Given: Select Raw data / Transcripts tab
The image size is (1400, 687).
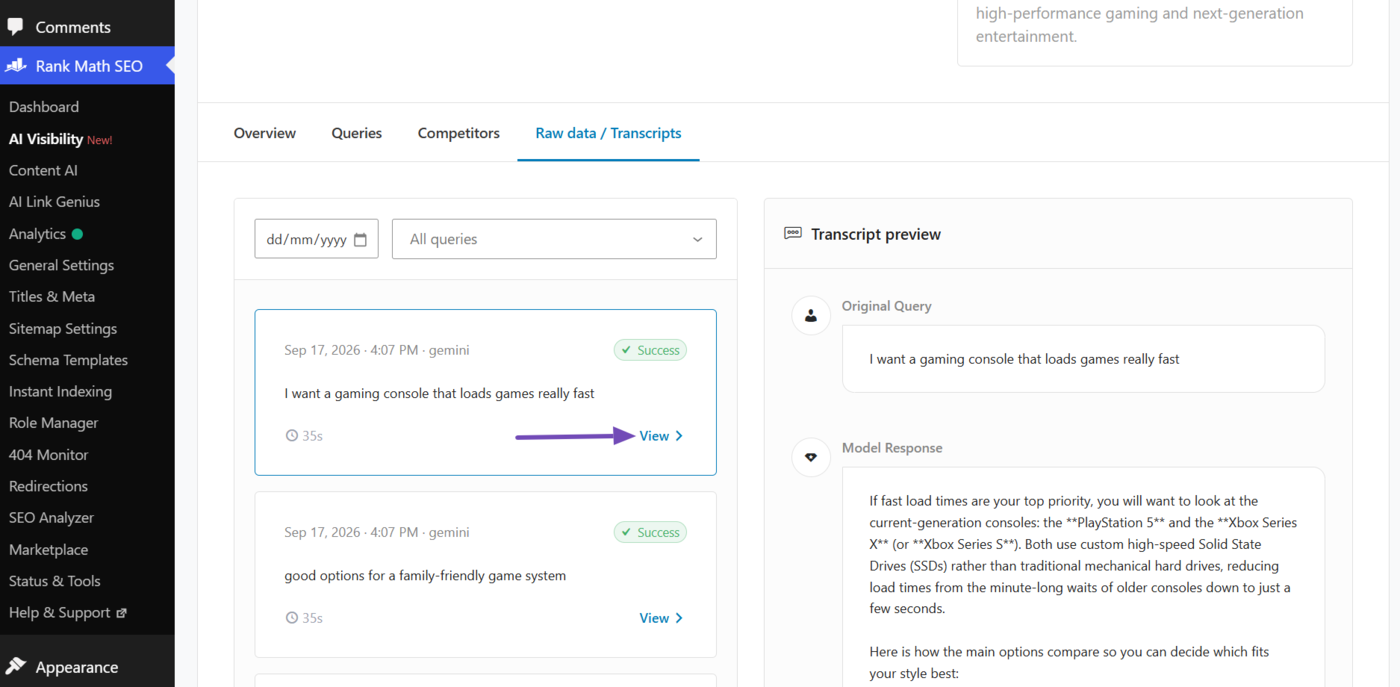Looking at the screenshot, I should pyautogui.click(x=608, y=133).
